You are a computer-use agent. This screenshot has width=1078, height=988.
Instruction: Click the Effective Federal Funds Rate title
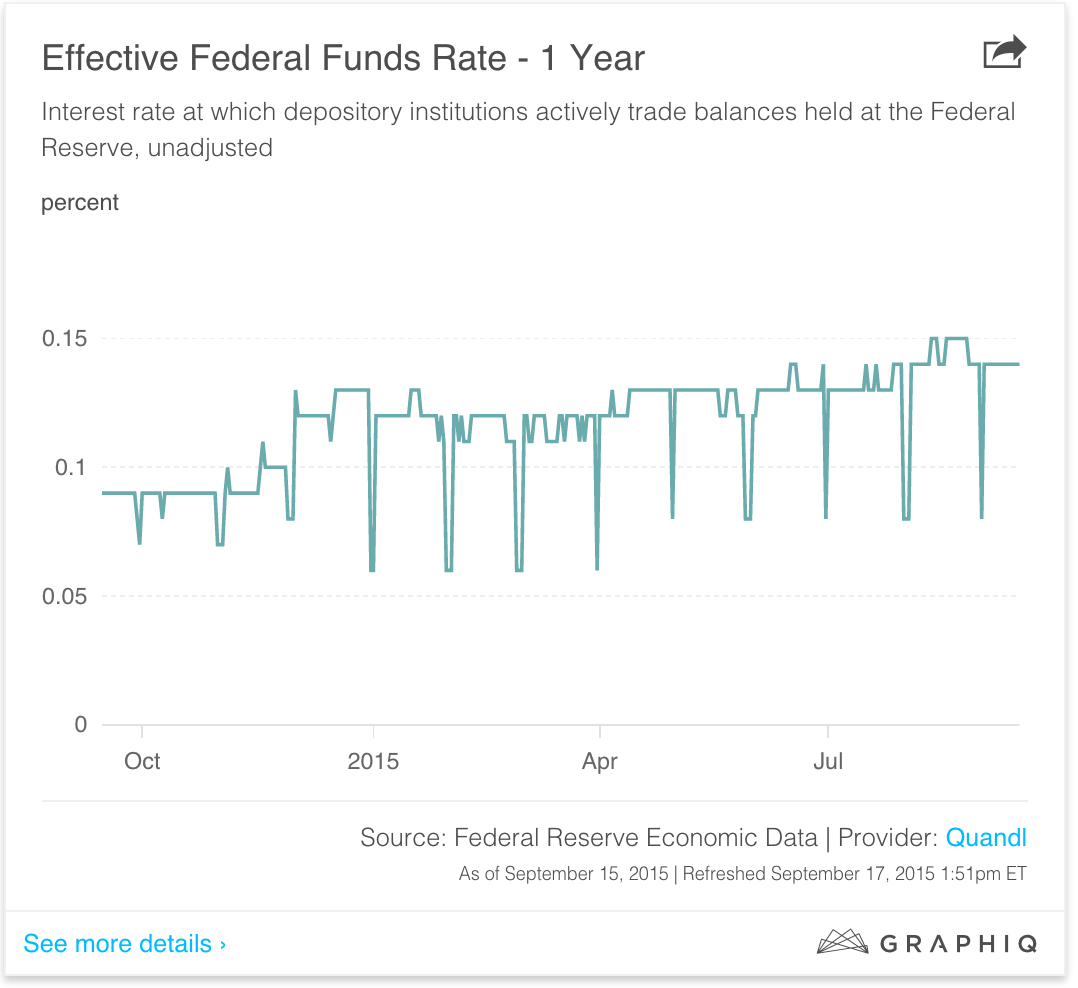click(x=343, y=58)
